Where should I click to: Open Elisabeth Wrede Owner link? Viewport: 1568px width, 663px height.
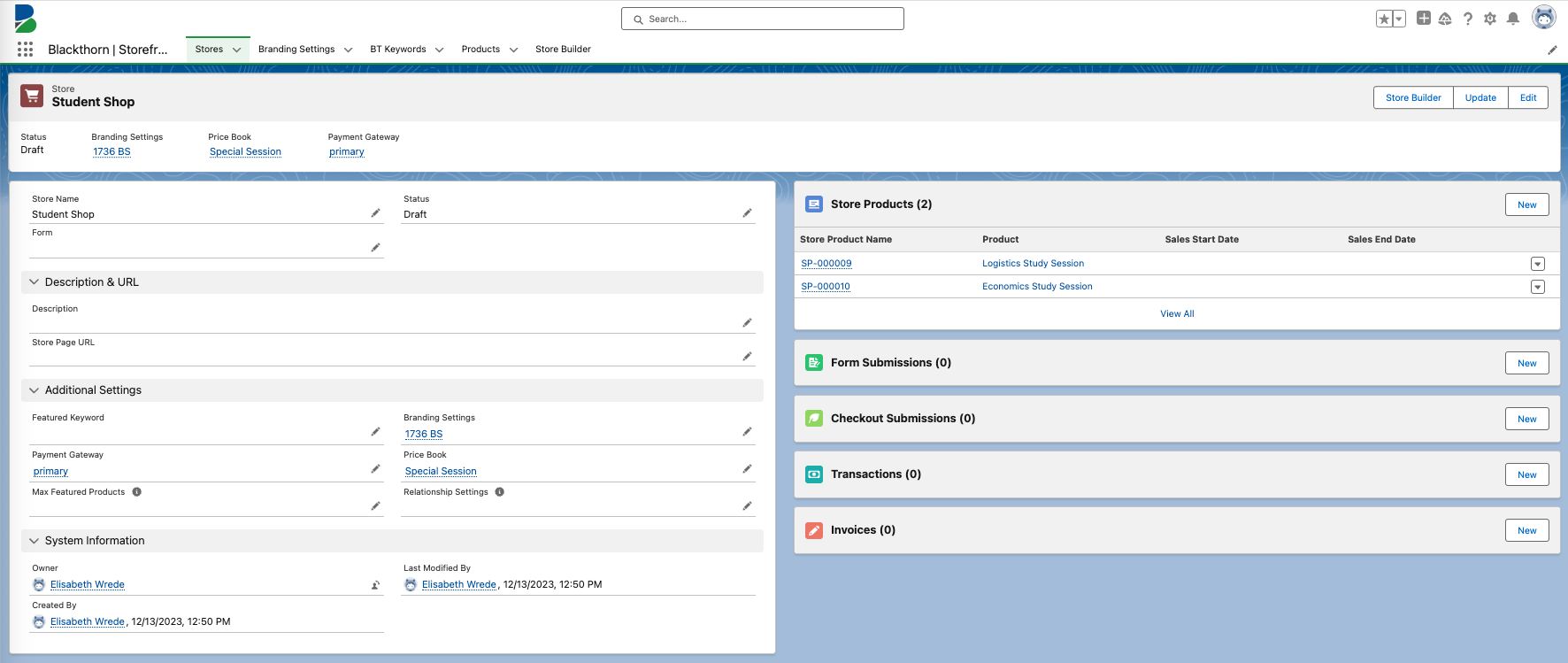87,585
